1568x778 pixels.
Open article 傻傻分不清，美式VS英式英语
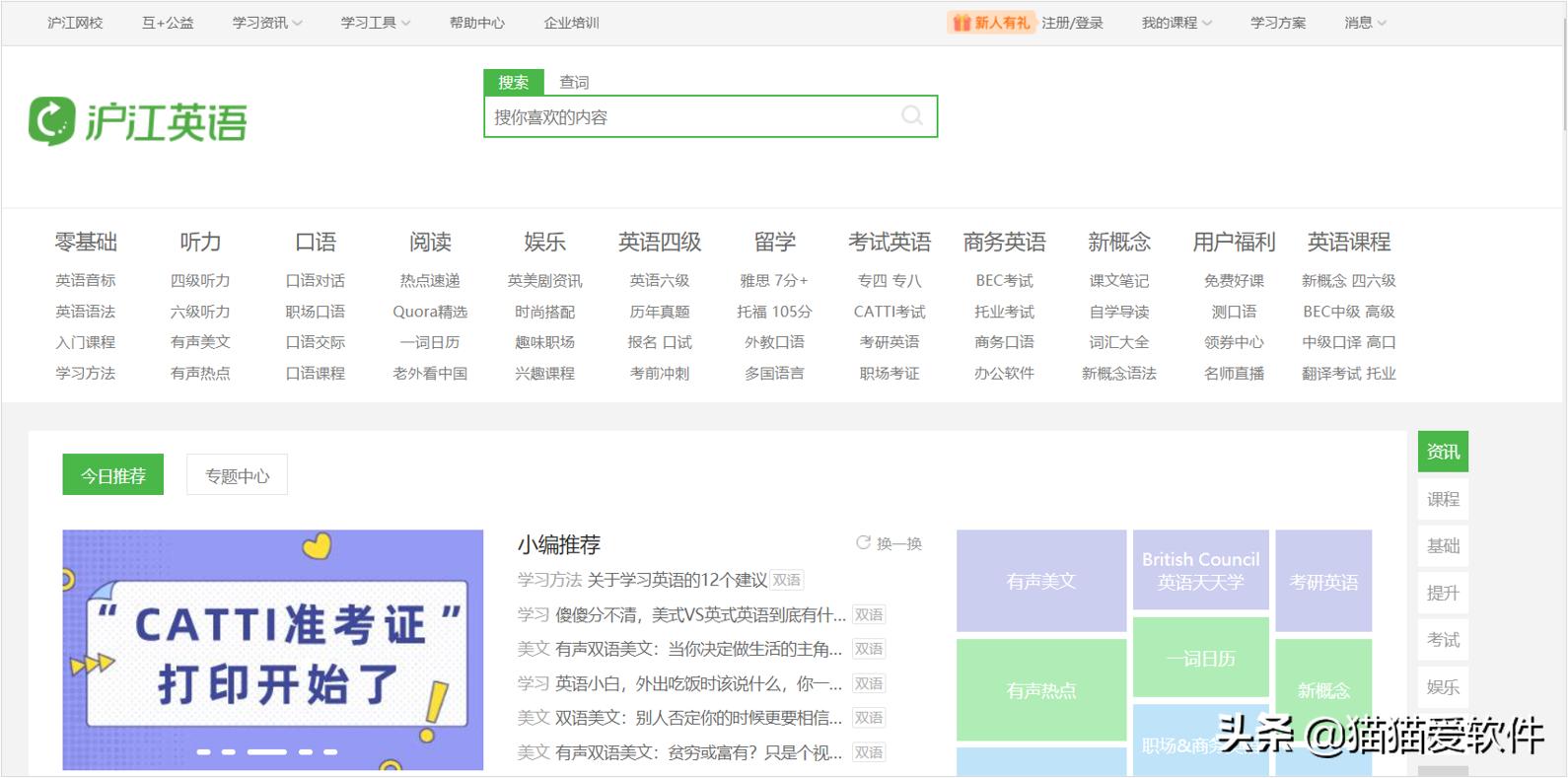pos(700,614)
